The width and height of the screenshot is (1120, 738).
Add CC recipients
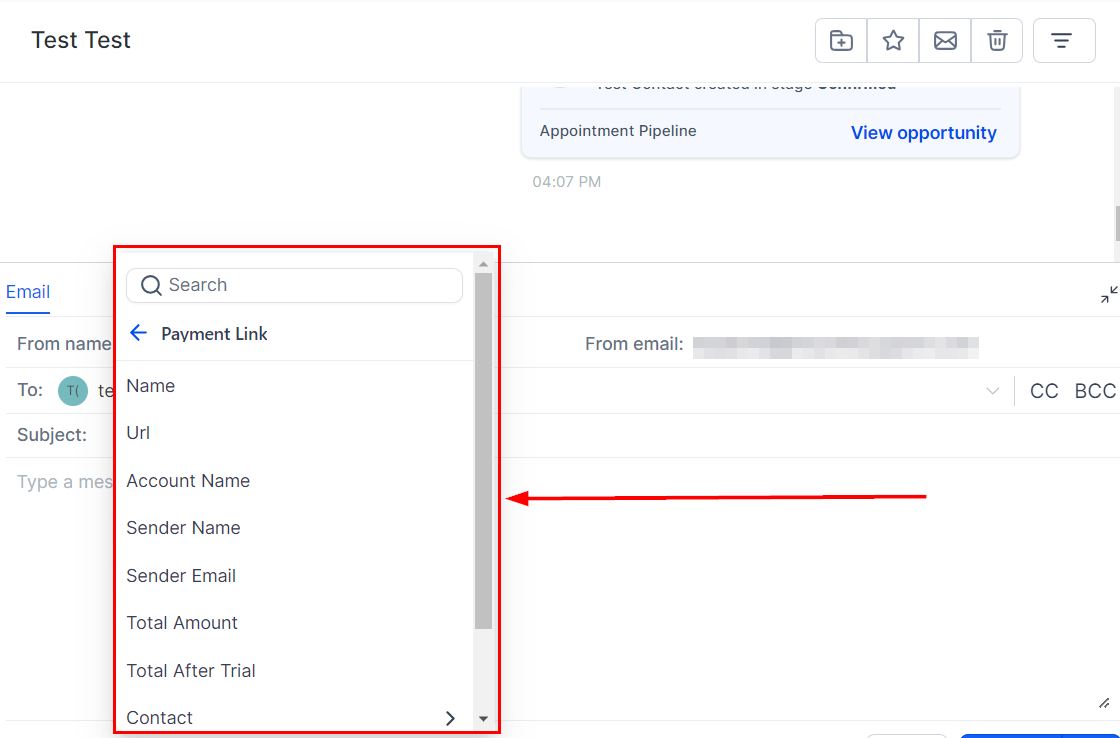pyautogui.click(x=1043, y=391)
